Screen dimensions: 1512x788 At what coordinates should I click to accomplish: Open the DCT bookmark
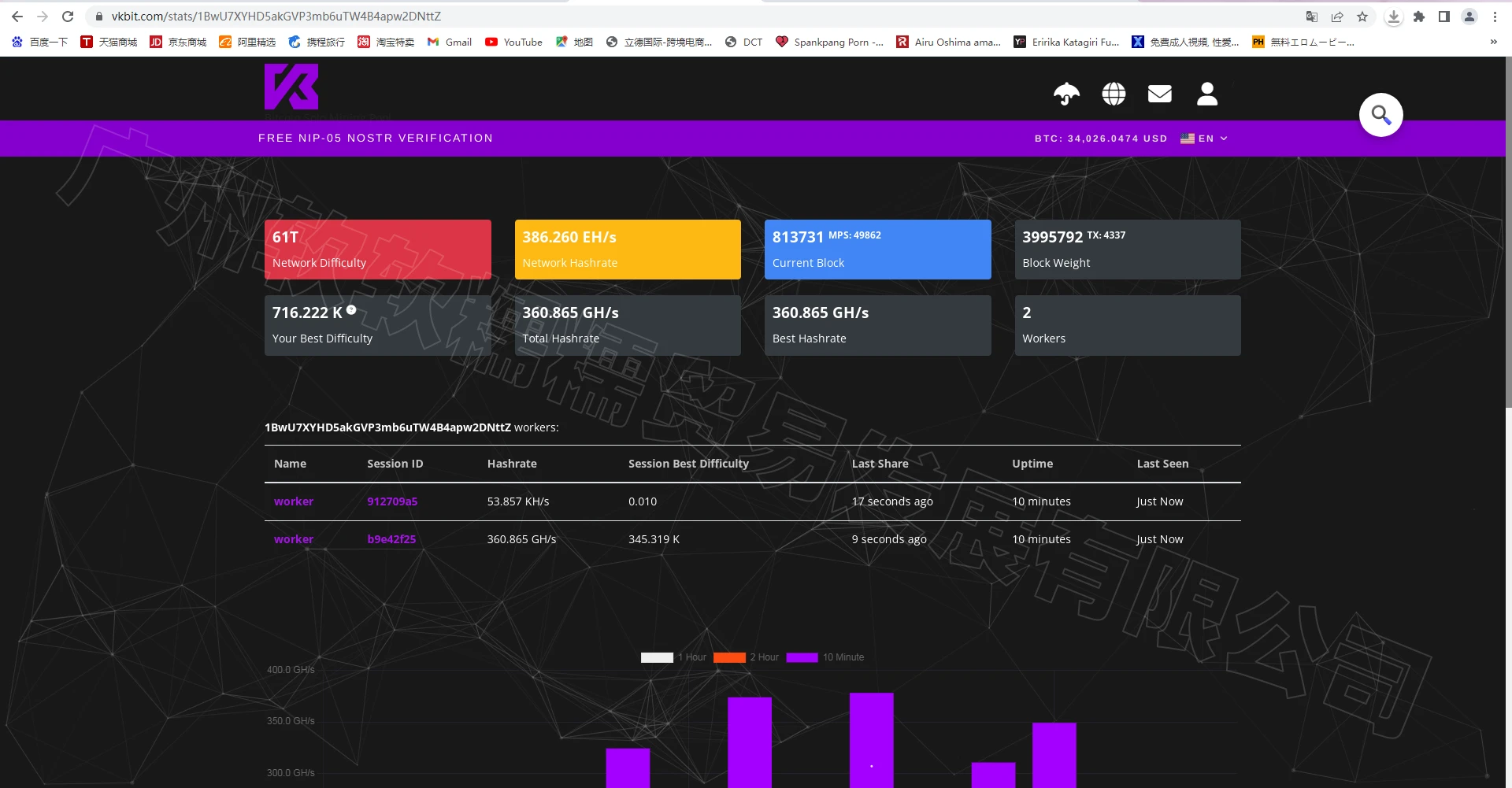click(743, 43)
